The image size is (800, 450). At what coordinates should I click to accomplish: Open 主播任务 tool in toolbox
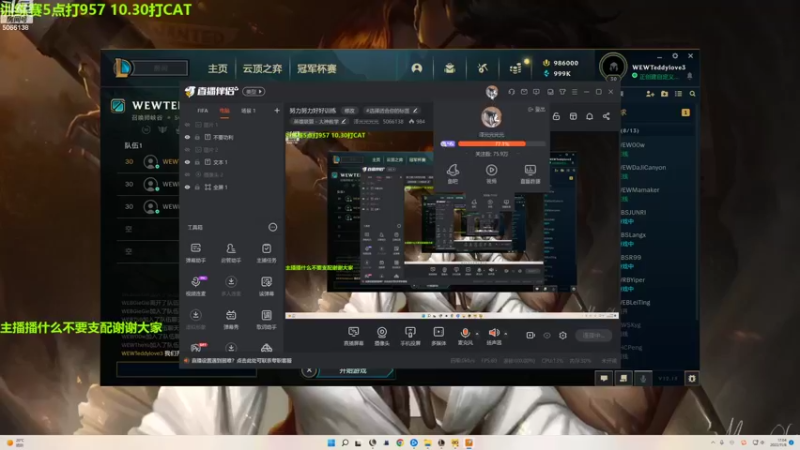tap(266, 253)
